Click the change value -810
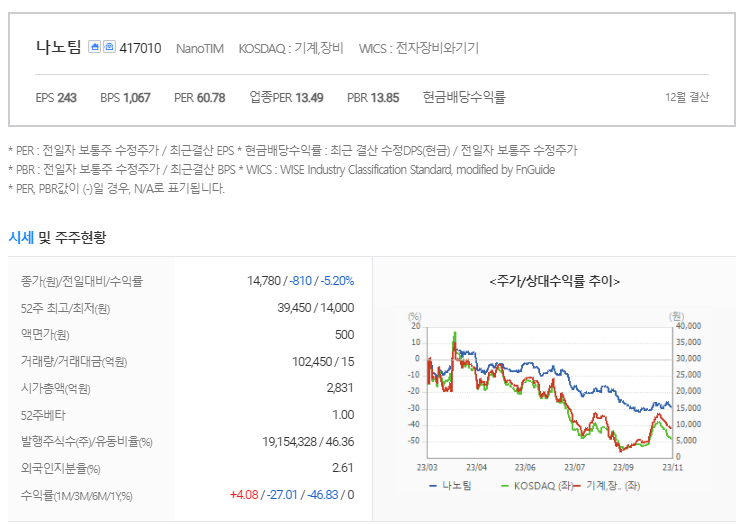 [x=300, y=281]
